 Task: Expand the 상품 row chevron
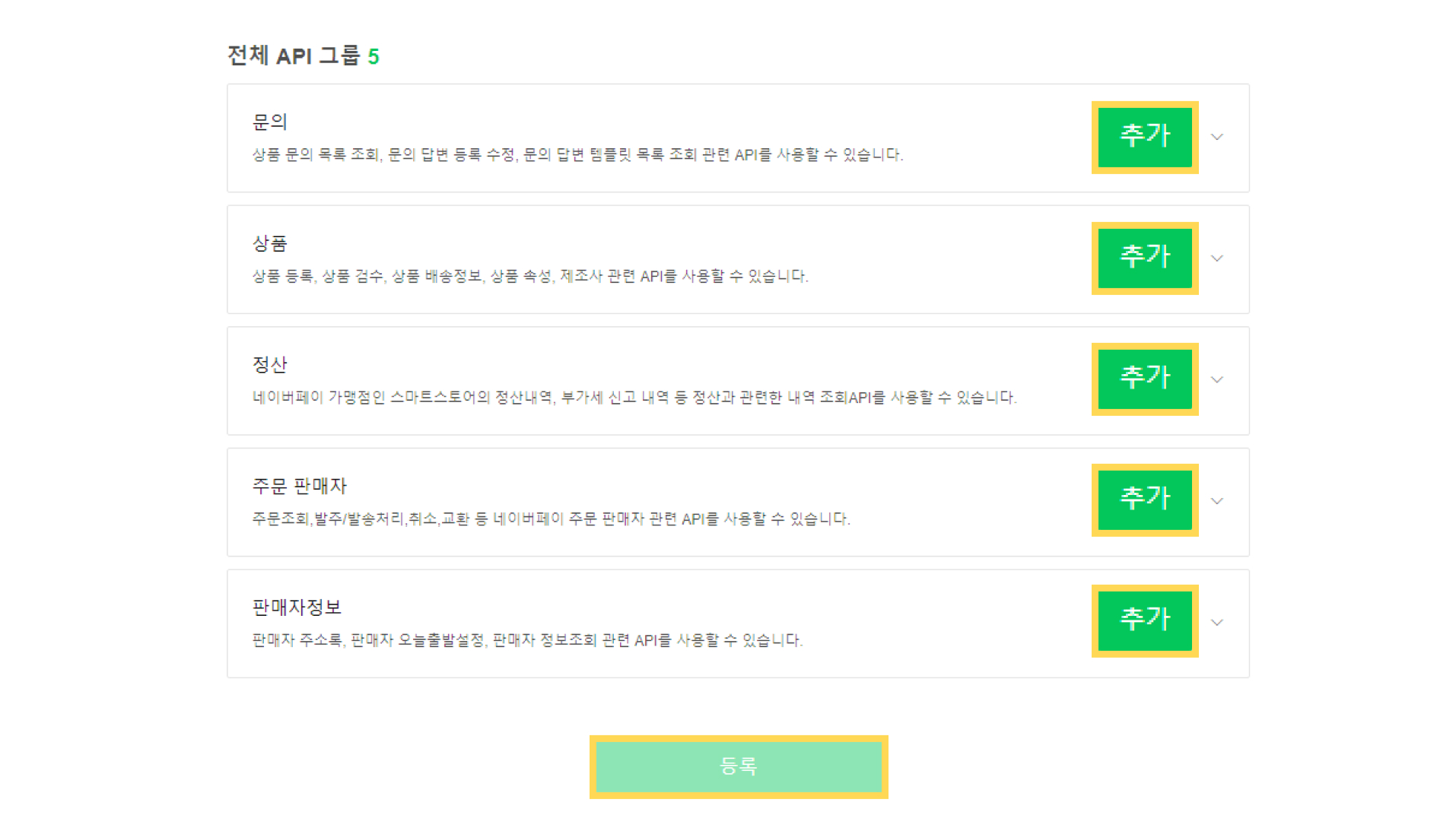tap(1216, 259)
